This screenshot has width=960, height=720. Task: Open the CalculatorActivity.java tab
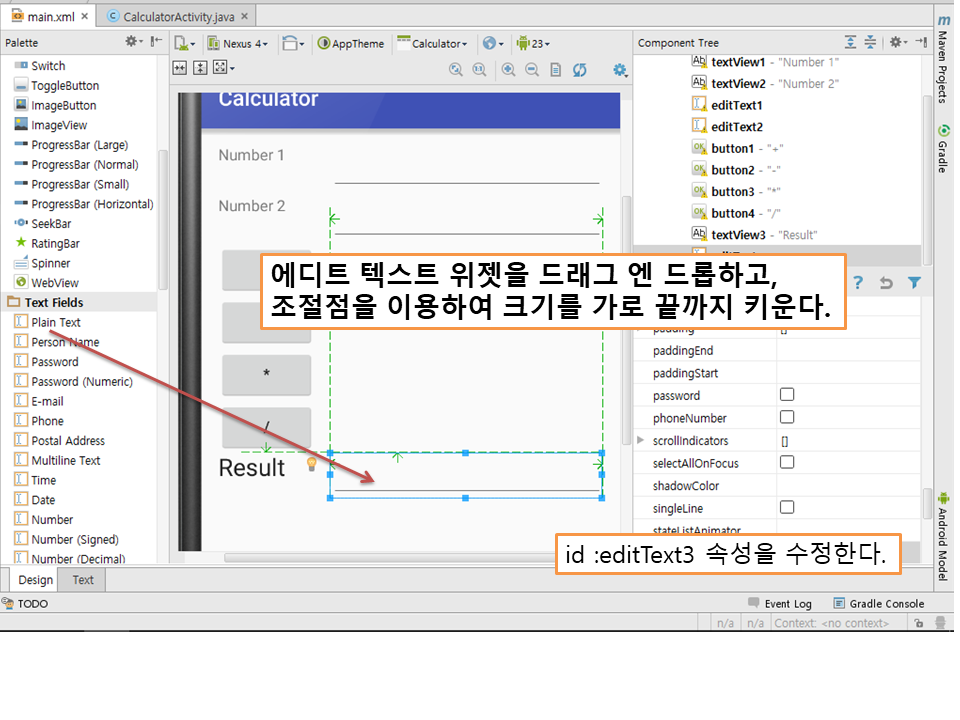coord(176,17)
